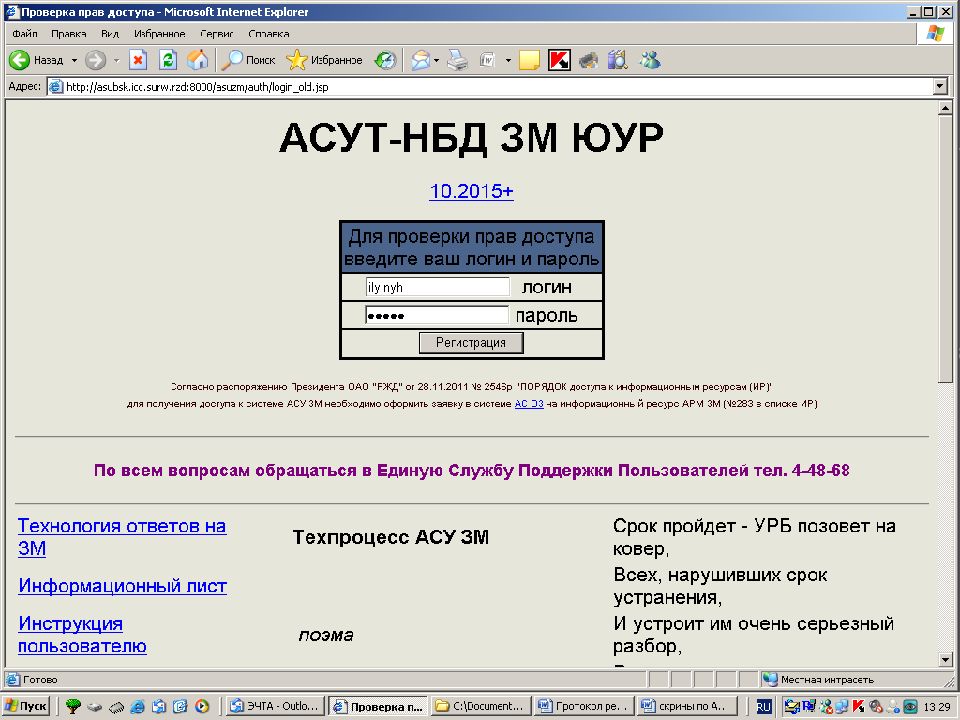Print the page with the printer icon

[457, 60]
